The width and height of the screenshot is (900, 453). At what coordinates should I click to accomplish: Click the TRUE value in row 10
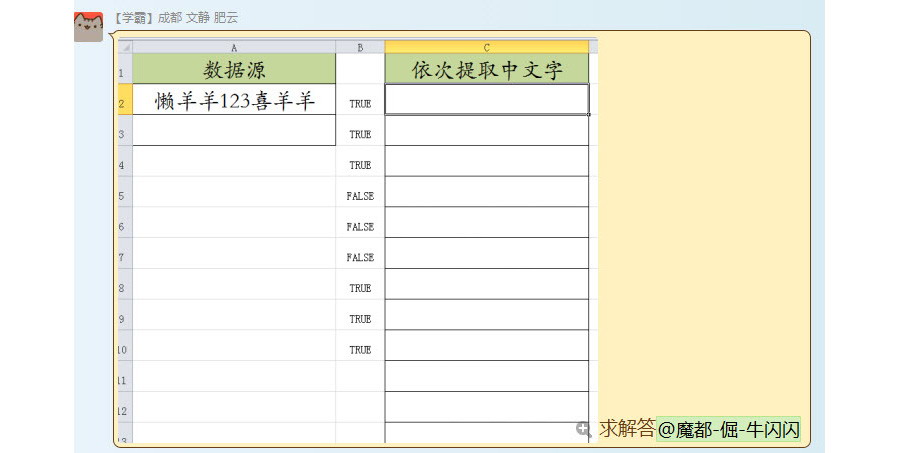tap(360, 350)
